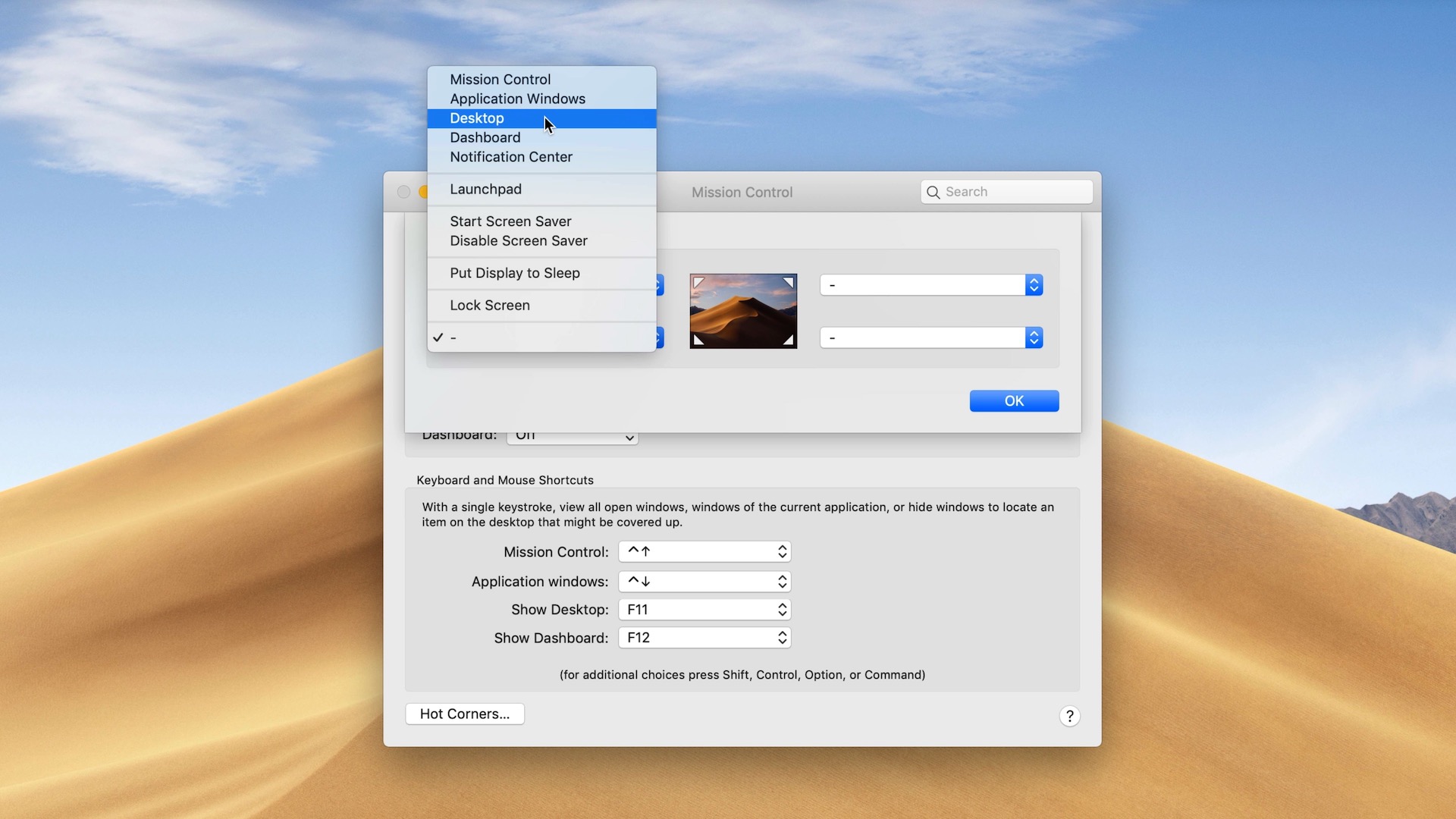Viewport: 1456px width, 819px height.
Task: Select Desktop from the hot corner menu
Action: 477,118
